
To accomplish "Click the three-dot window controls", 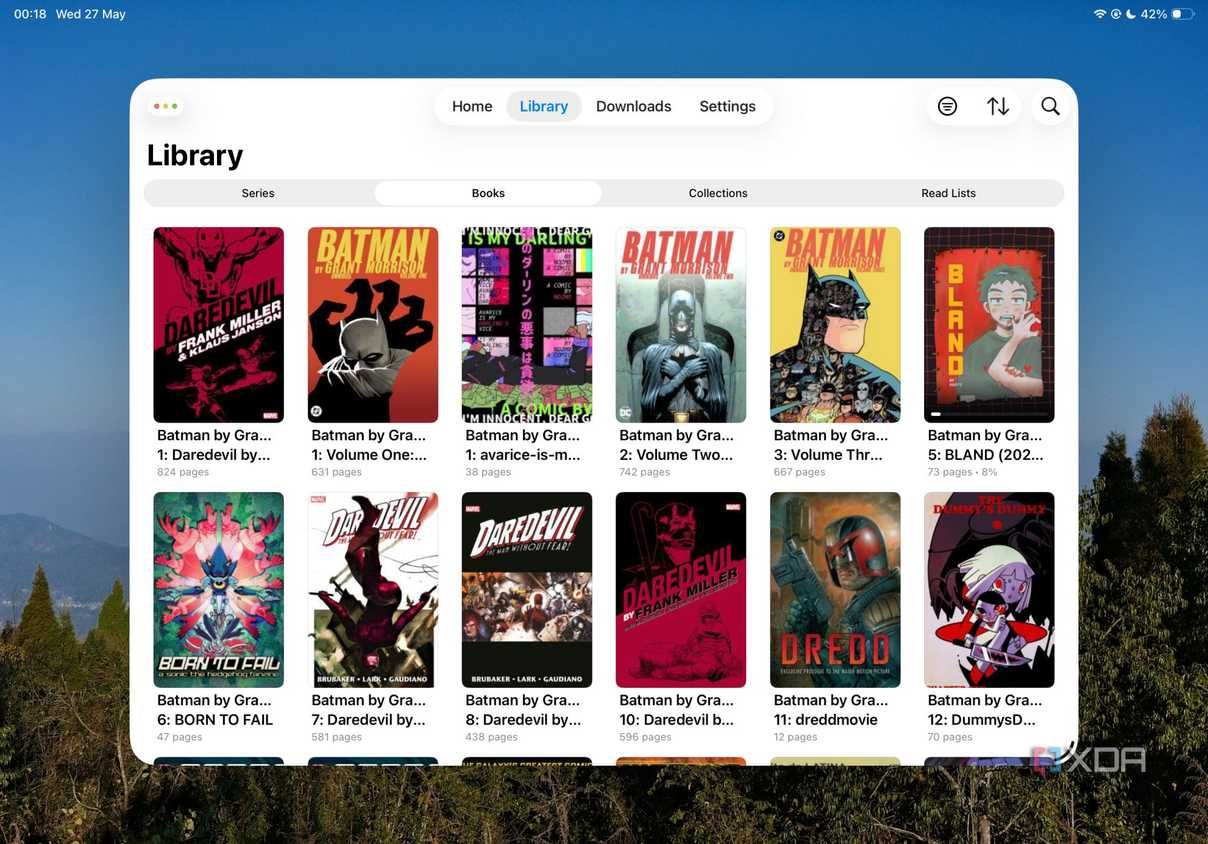I will click(x=166, y=106).
